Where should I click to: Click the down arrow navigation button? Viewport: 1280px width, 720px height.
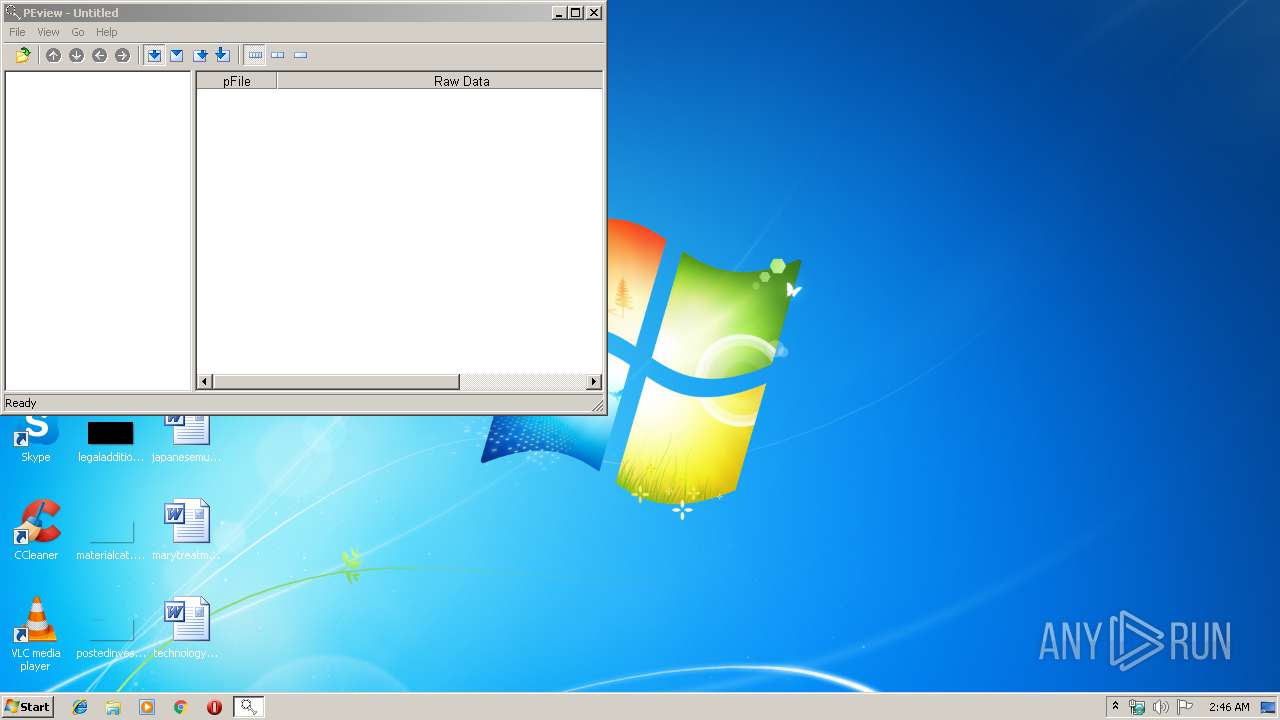(x=76, y=55)
